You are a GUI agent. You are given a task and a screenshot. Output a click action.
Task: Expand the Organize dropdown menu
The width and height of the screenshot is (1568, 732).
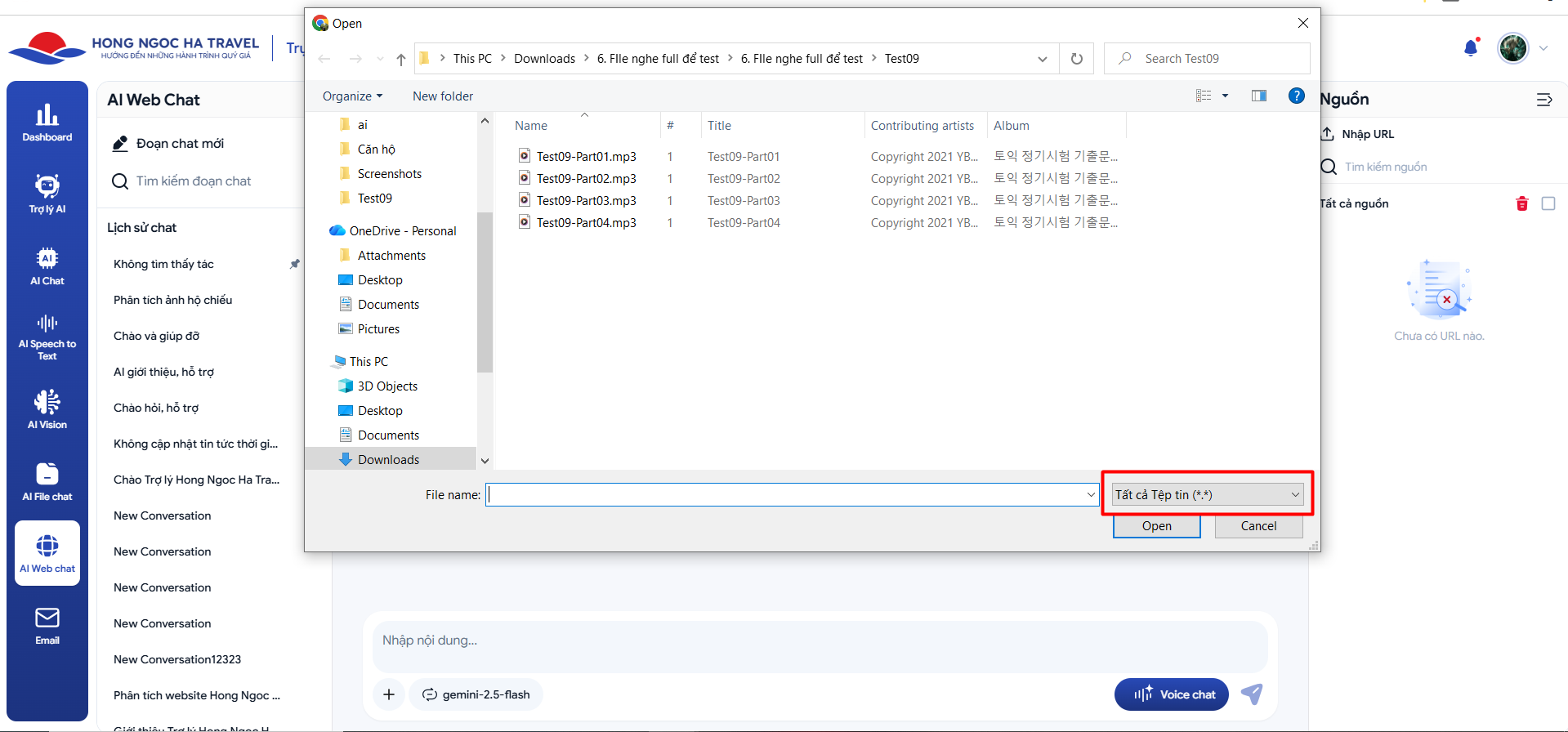352,96
